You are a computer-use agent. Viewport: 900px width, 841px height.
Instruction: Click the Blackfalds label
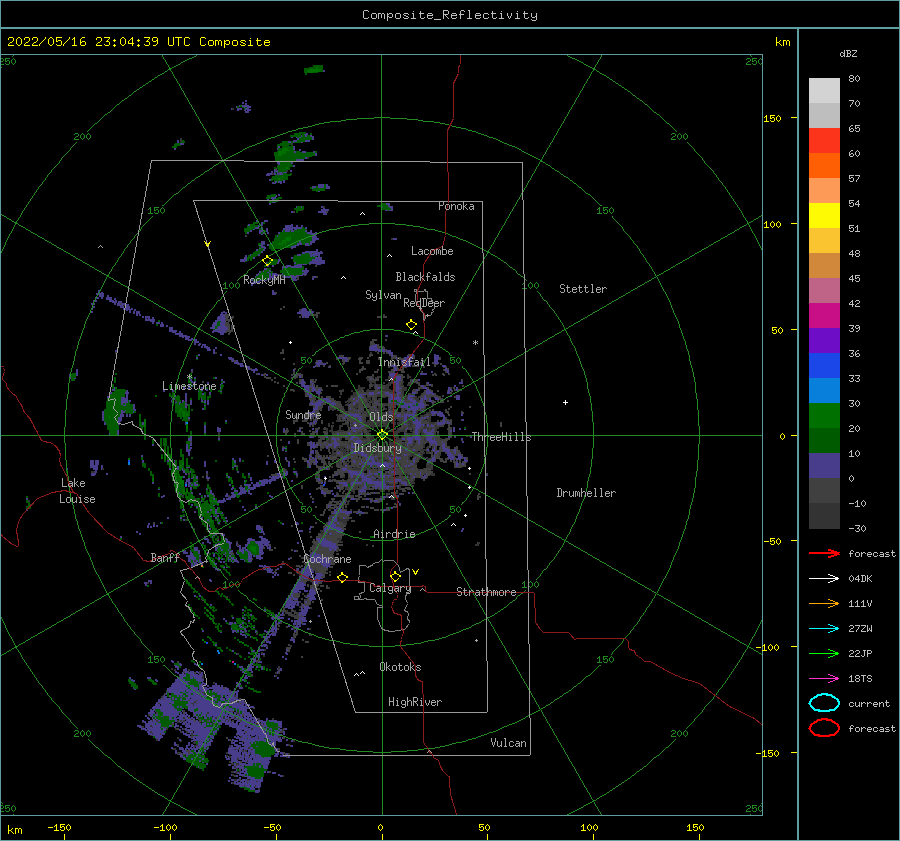pos(425,277)
